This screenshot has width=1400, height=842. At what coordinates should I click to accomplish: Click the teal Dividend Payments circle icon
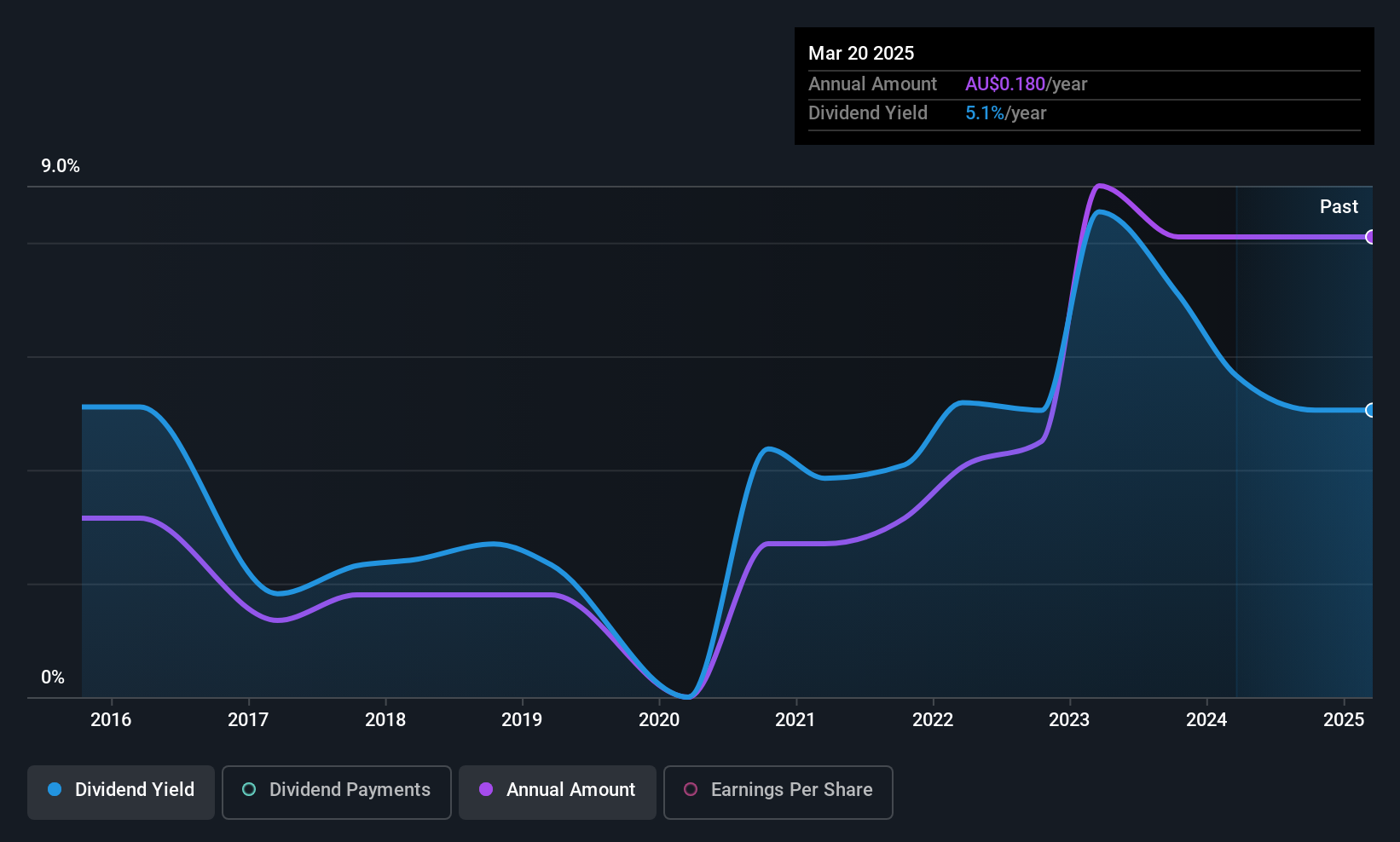pos(249,790)
